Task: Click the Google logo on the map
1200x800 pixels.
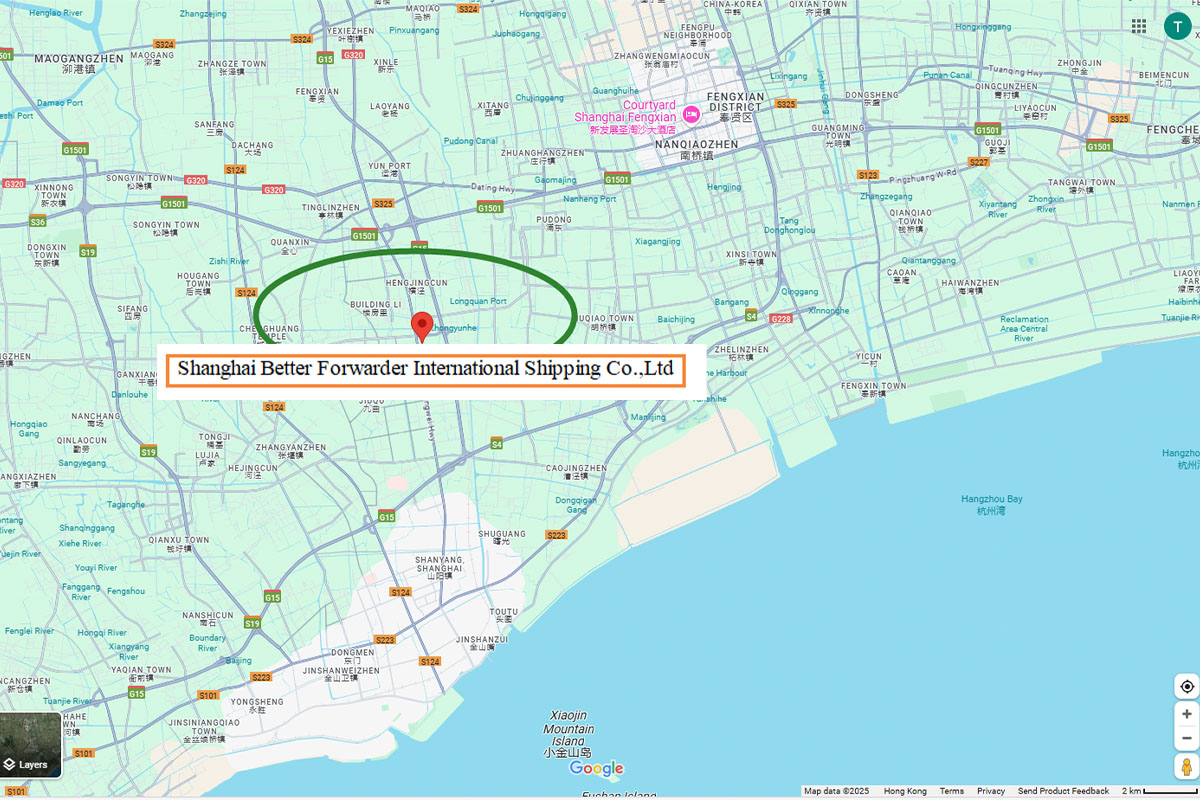Action: tap(596, 769)
